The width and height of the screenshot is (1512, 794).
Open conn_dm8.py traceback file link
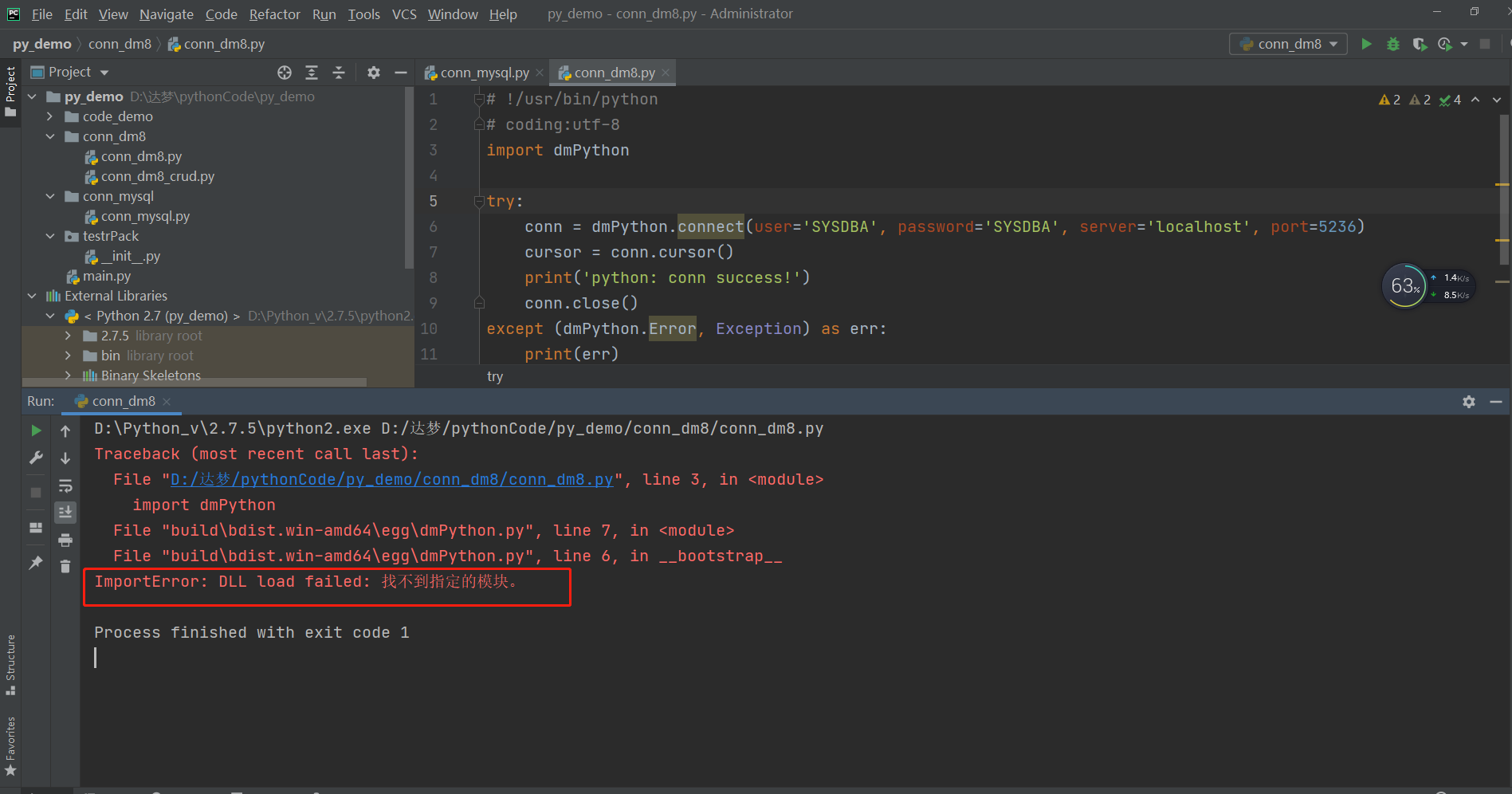[x=392, y=480]
